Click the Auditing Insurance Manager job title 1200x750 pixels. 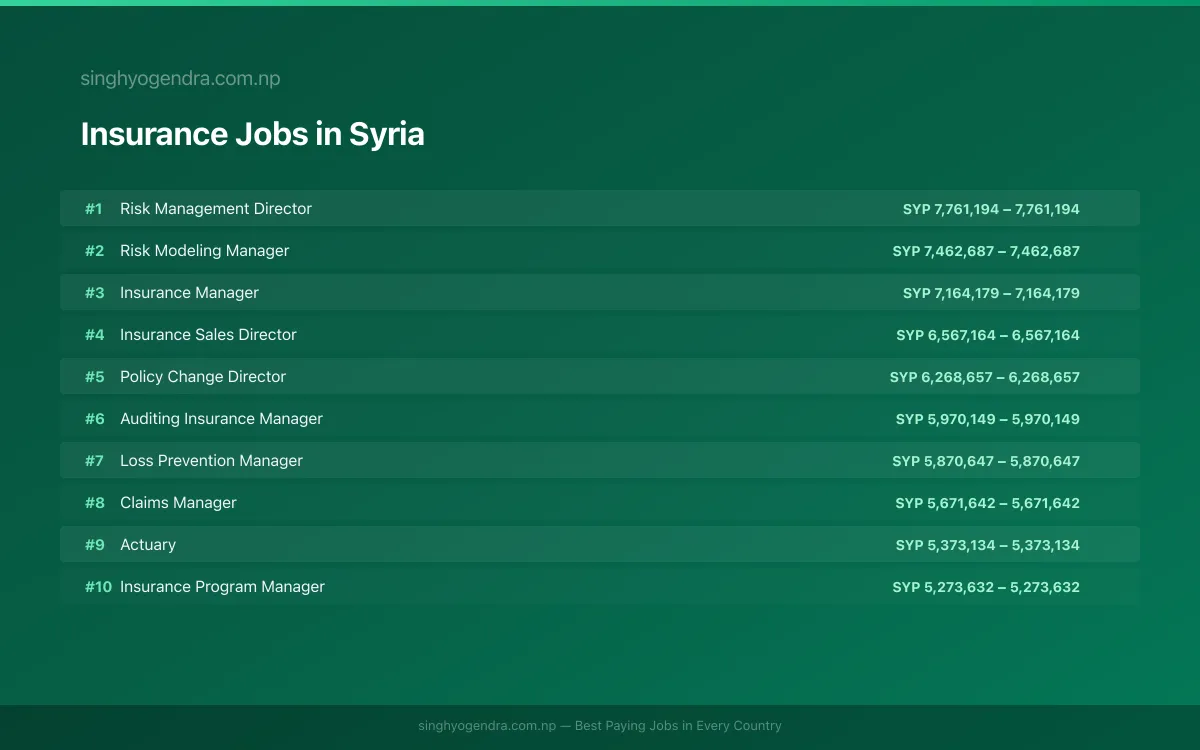[x=222, y=419]
